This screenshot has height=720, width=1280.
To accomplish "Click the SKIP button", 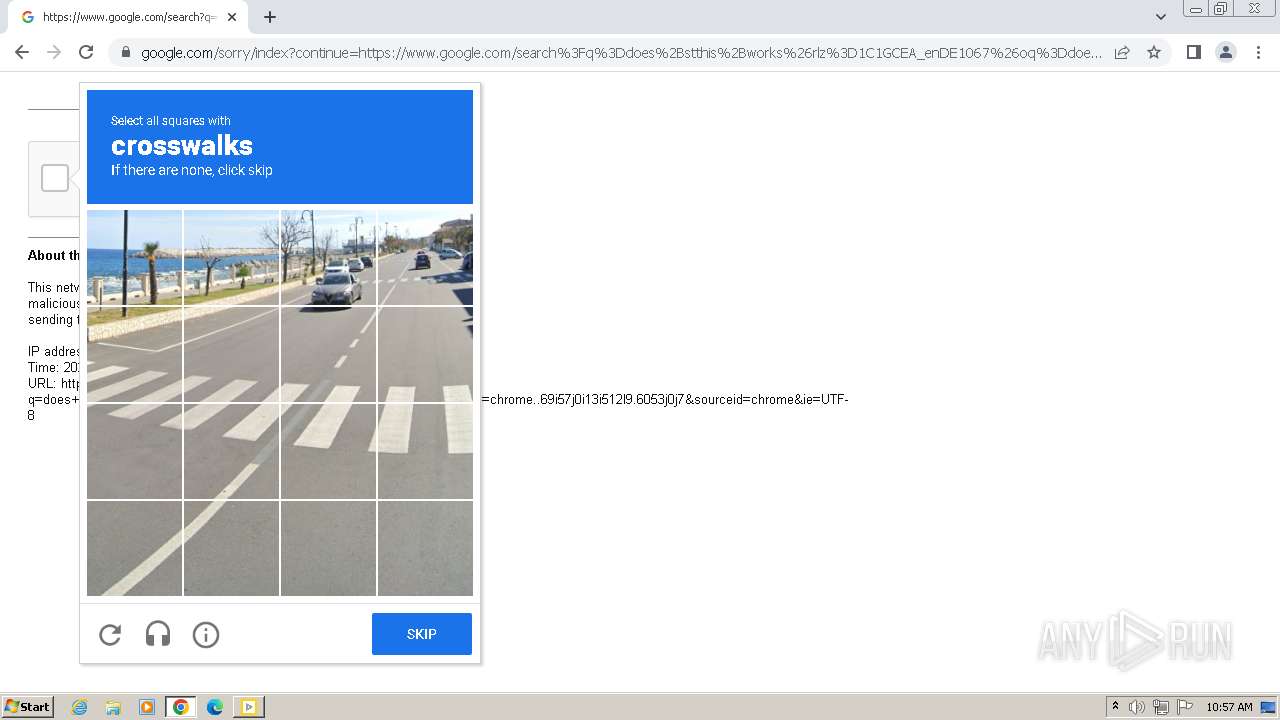I will (x=421, y=634).
